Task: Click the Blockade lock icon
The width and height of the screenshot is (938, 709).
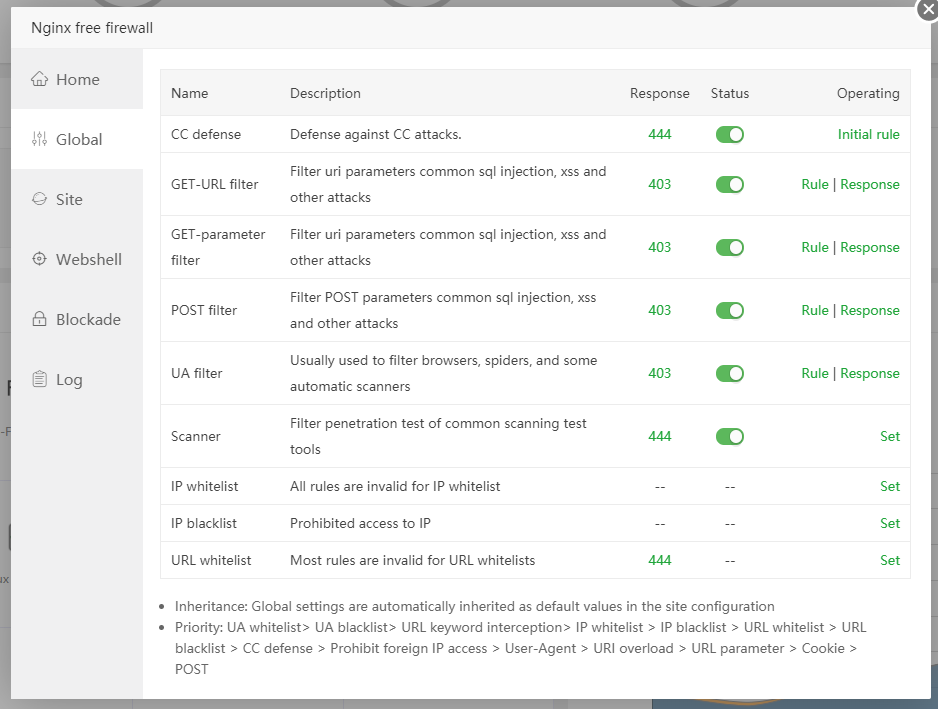Action: (40, 319)
